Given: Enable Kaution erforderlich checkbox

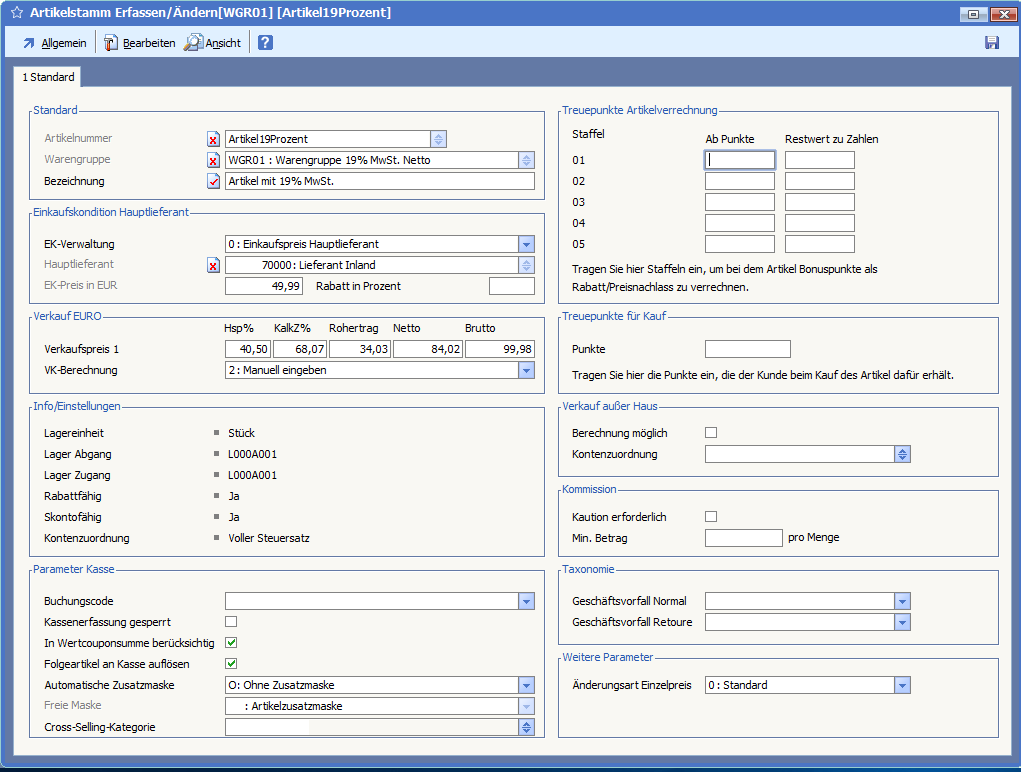Looking at the screenshot, I should click(x=711, y=517).
